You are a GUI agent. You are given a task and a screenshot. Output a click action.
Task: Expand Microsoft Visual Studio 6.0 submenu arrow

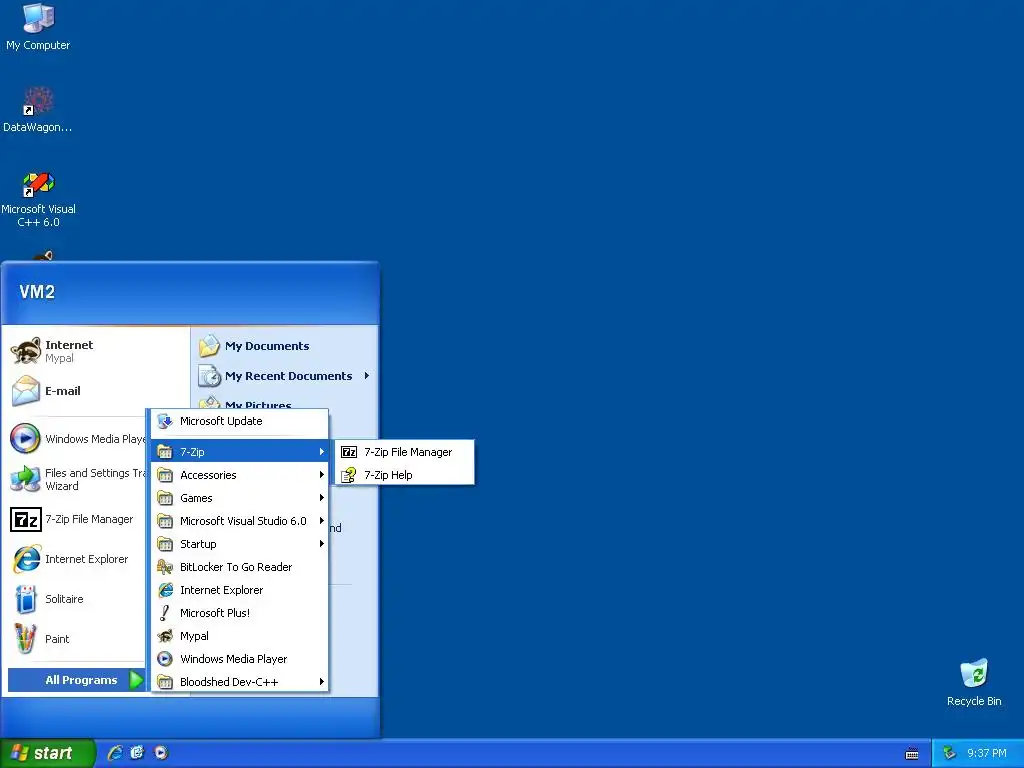tap(321, 520)
